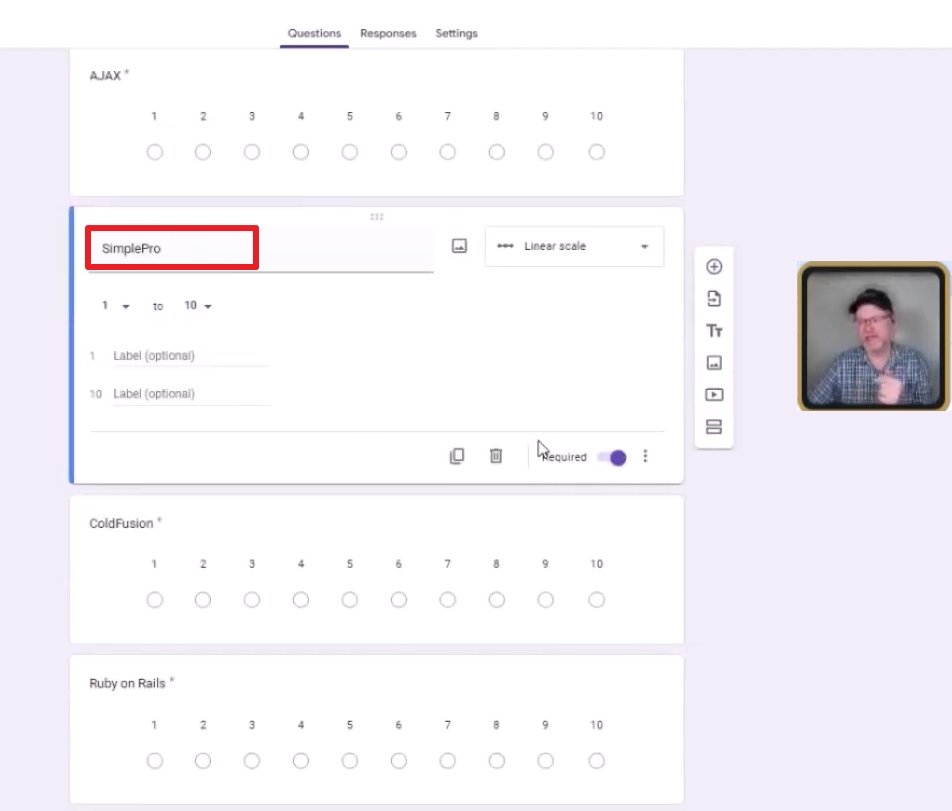The height and width of the screenshot is (811, 952).
Task: Open the Settings tab
Action: [x=457, y=33]
